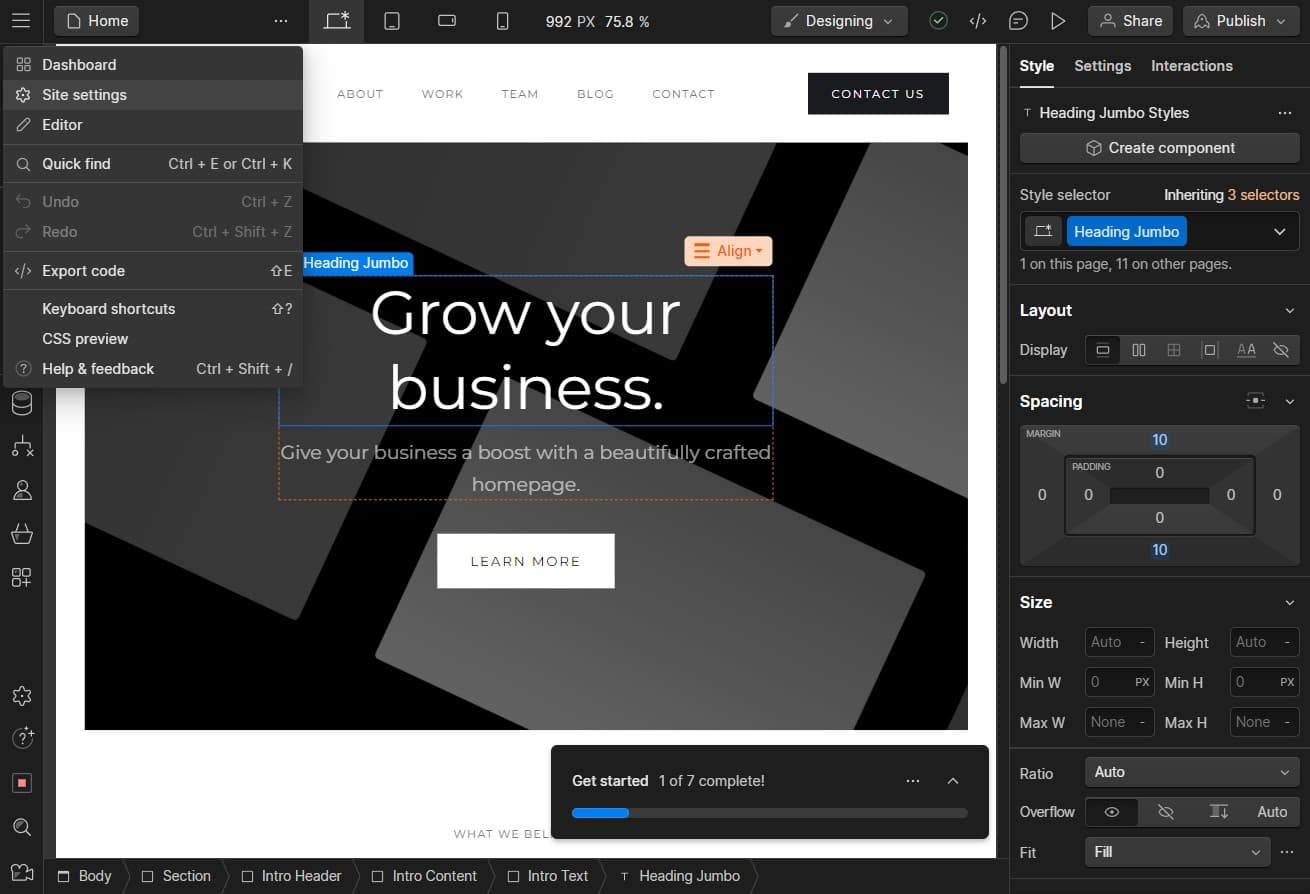Click the Preview play icon
1310x894 pixels.
1058,21
